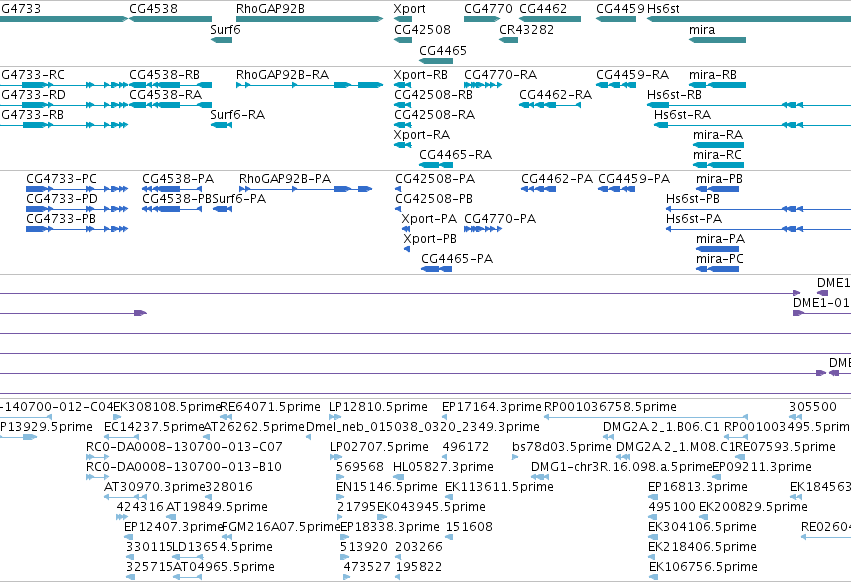The height and width of the screenshot is (582, 851).
Task: Select the CG4733-PB protein glyph
Action: pyautogui.click(x=77, y=229)
